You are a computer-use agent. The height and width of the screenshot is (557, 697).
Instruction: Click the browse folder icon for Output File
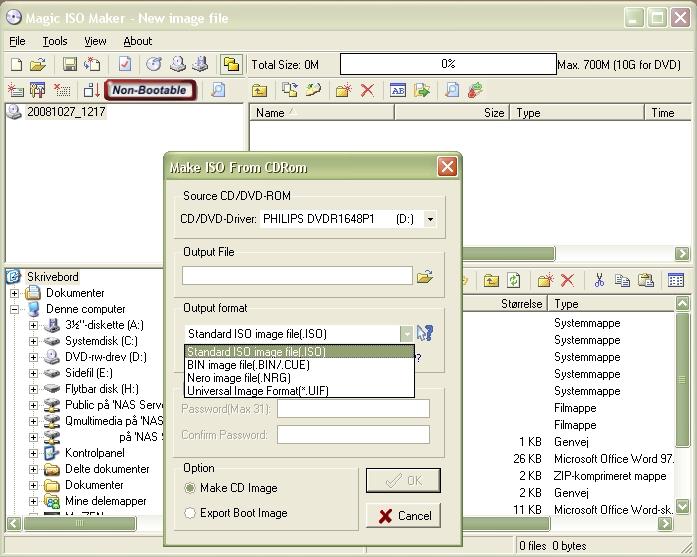(x=425, y=277)
